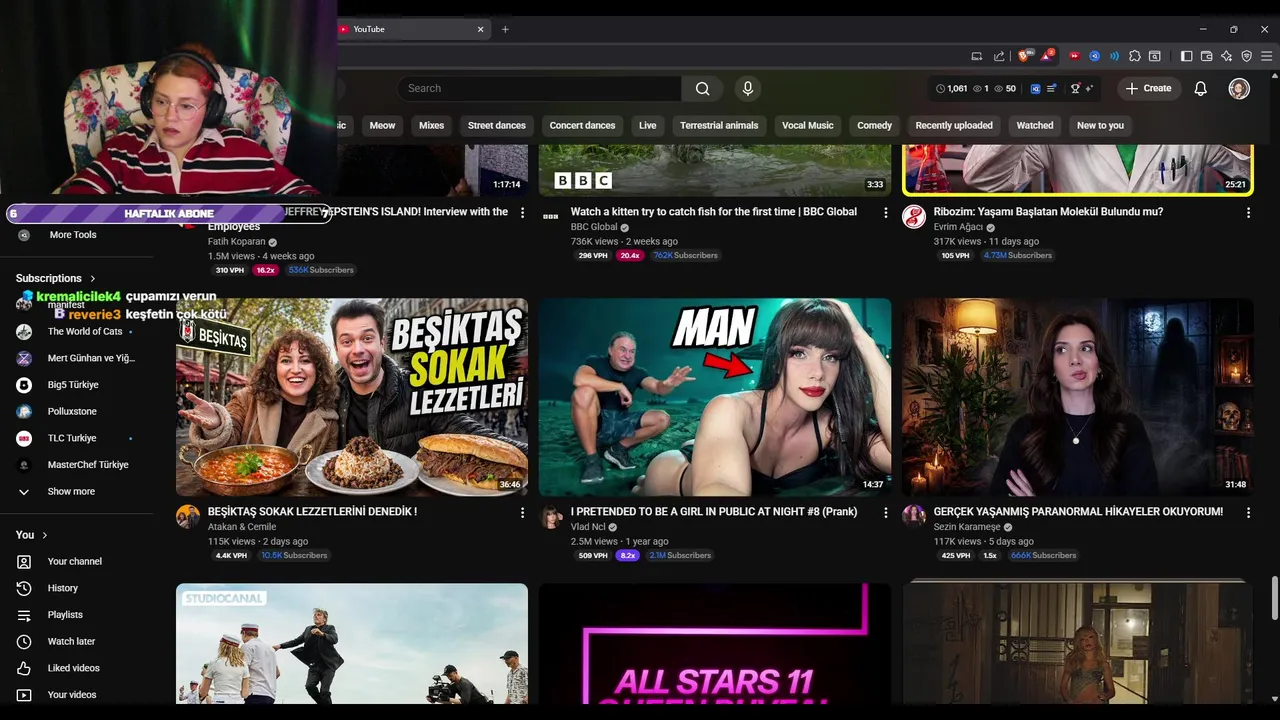Expand the You section chevron
The width and height of the screenshot is (1280, 720).
pos(45,535)
